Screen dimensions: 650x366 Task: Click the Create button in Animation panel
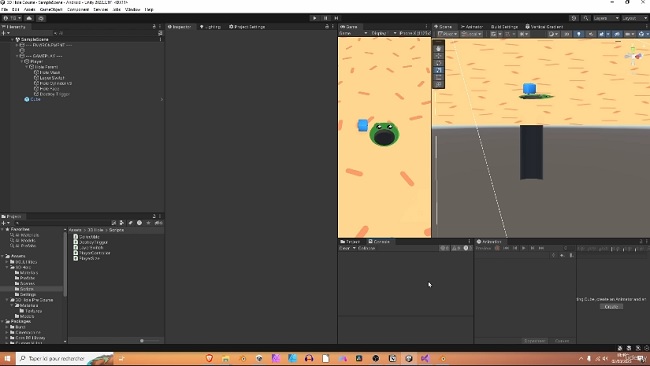pyautogui.click(x=611, y=307)
